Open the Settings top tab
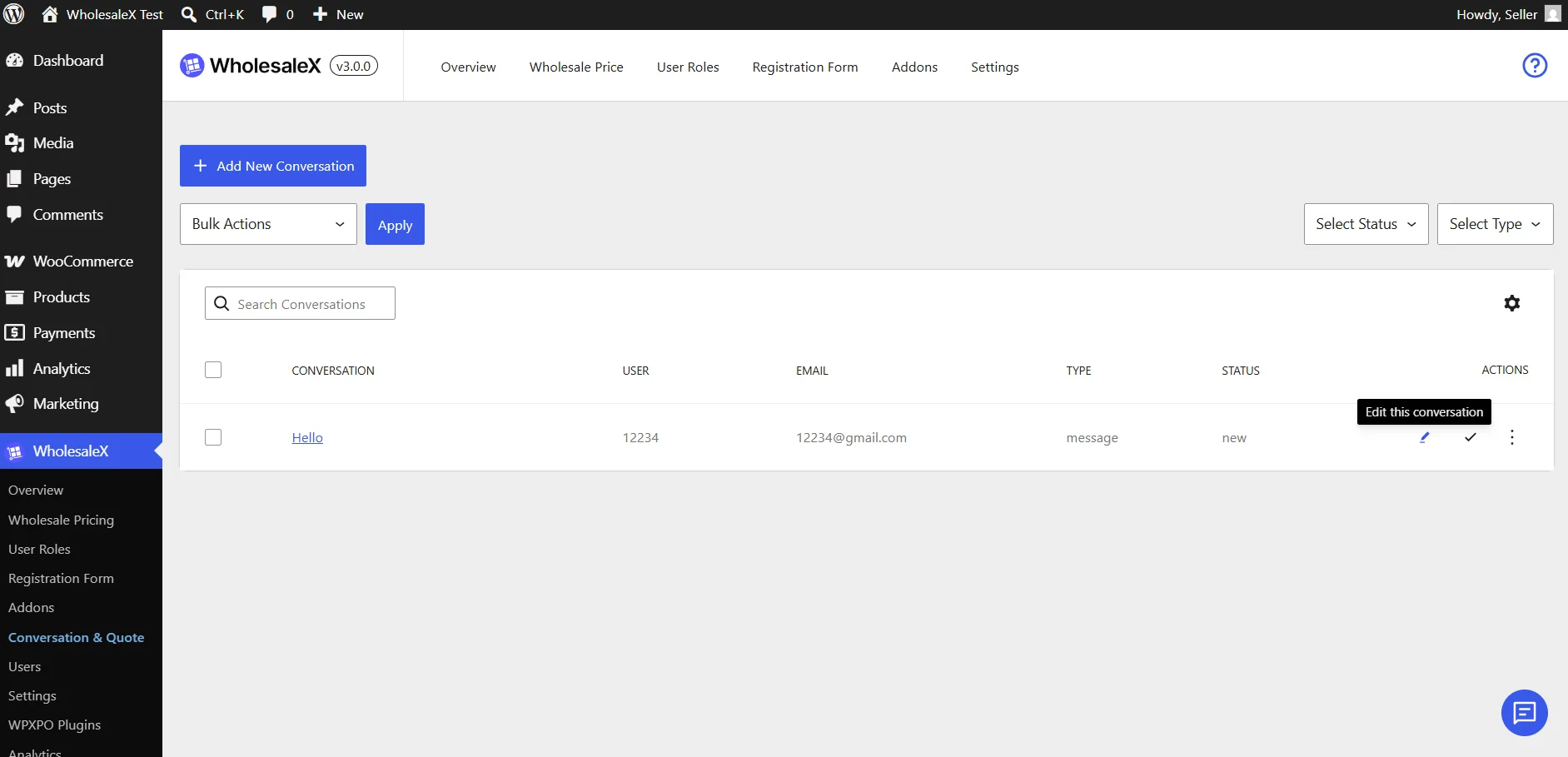The height and width of the screenshot is (757, 1568). pos(995,67)
